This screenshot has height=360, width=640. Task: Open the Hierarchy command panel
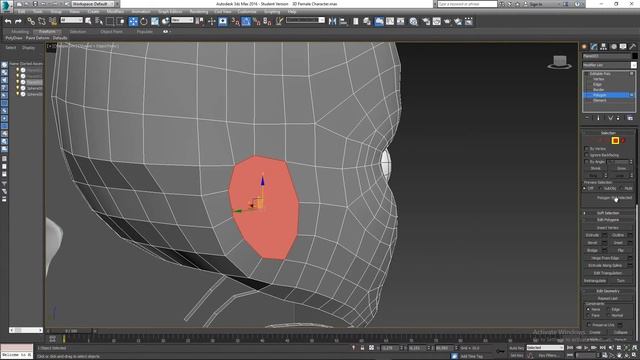point(603,47)
